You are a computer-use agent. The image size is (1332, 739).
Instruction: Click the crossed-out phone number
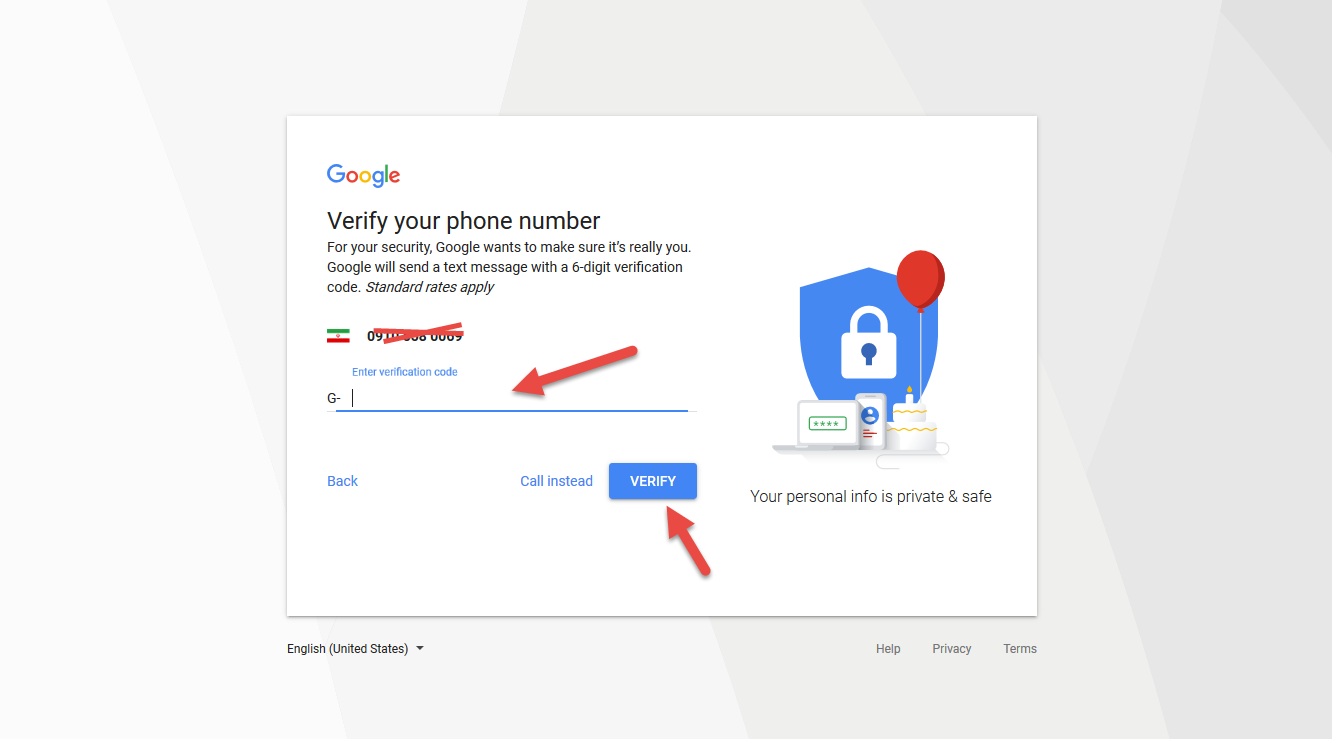(415, 336)
